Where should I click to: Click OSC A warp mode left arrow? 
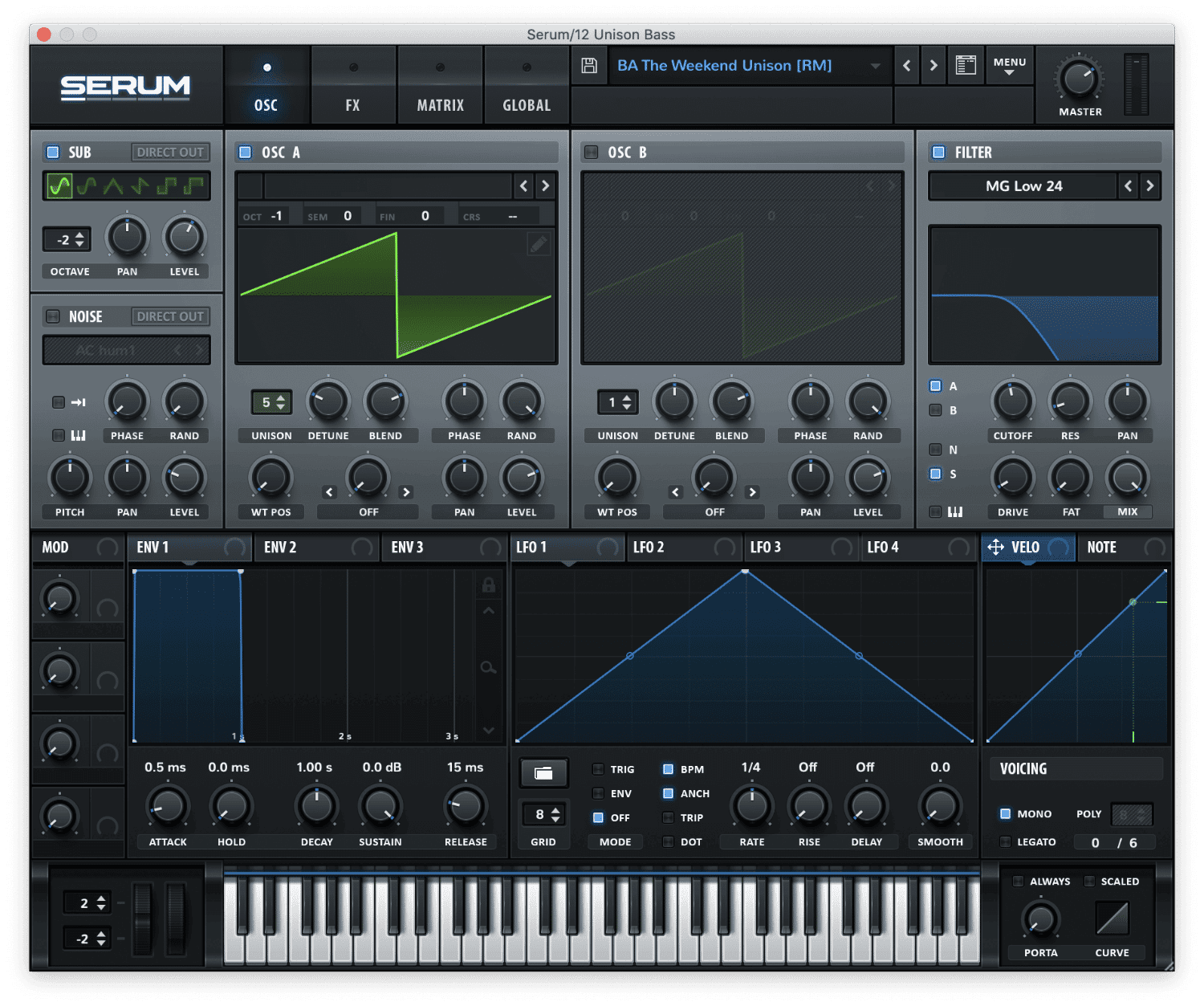329,492
